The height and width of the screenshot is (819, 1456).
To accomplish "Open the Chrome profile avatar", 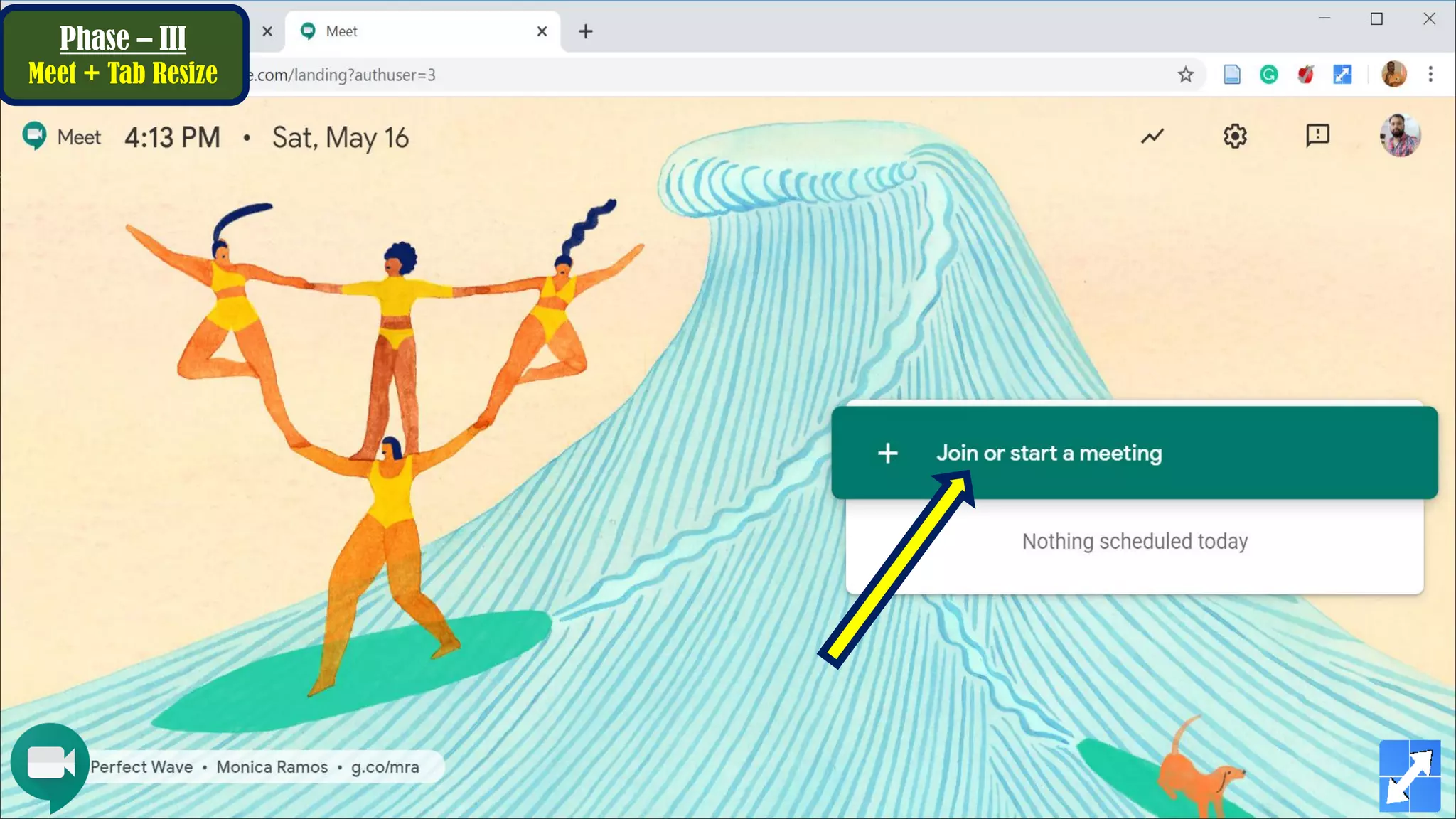I will [x=1393, y=74].
